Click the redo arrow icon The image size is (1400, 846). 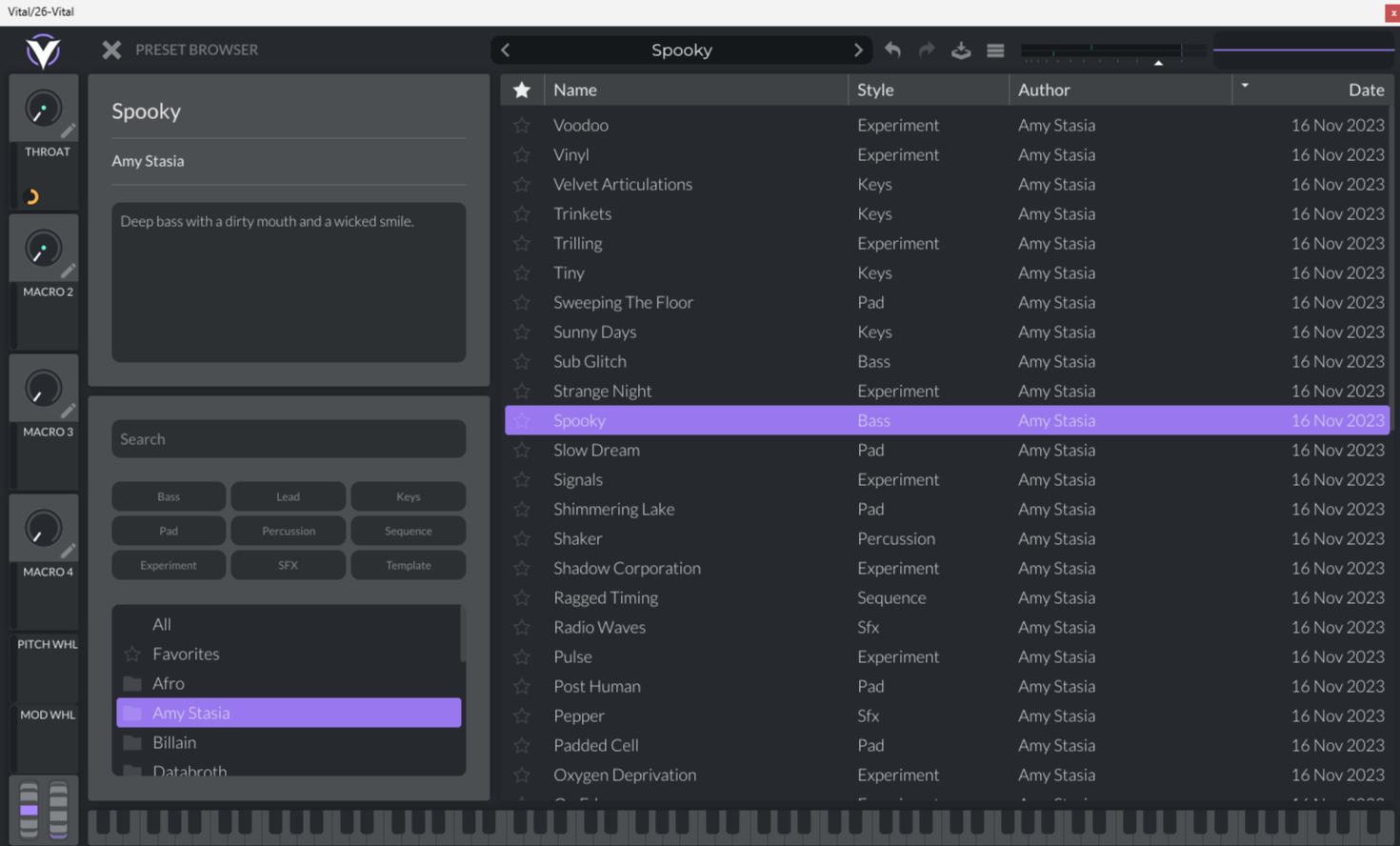[926, 50]
